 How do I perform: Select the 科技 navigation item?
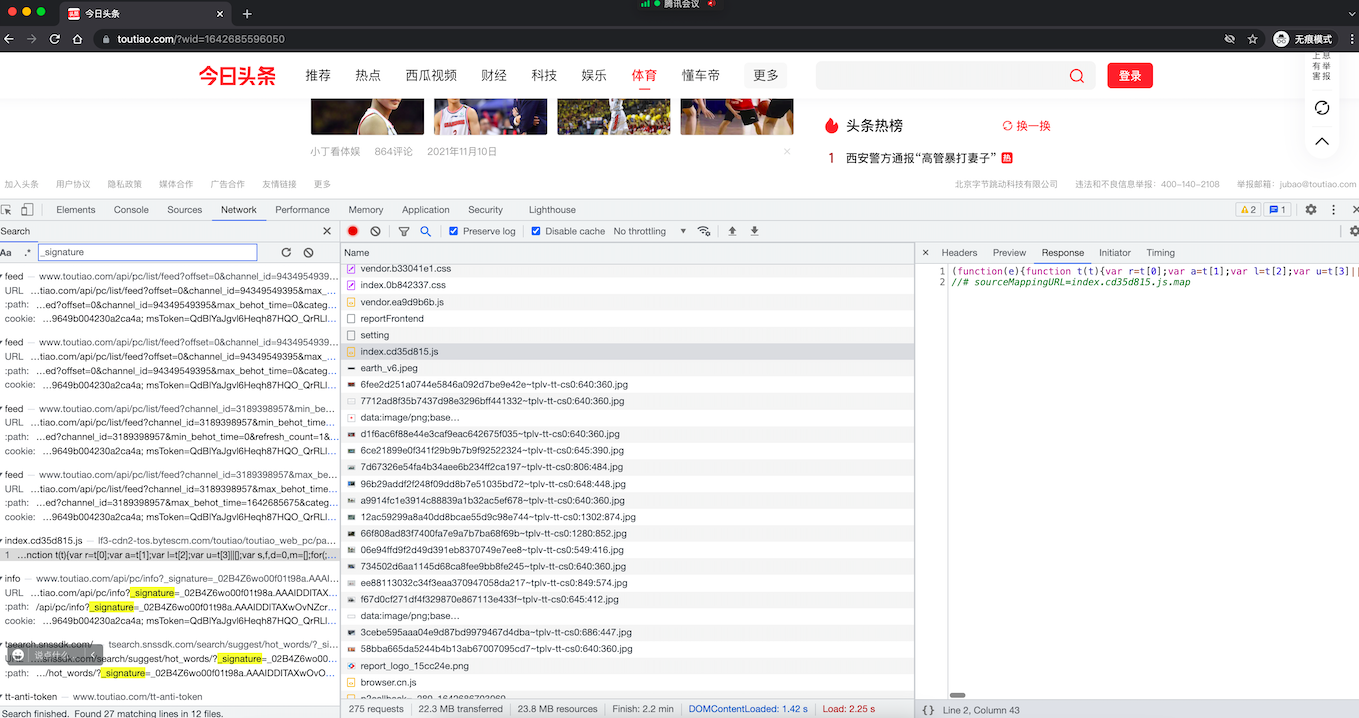[544, 76]
